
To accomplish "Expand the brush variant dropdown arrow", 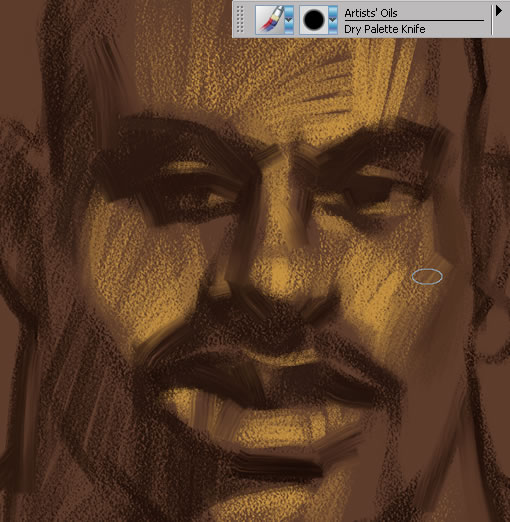I will coord(333,20).
